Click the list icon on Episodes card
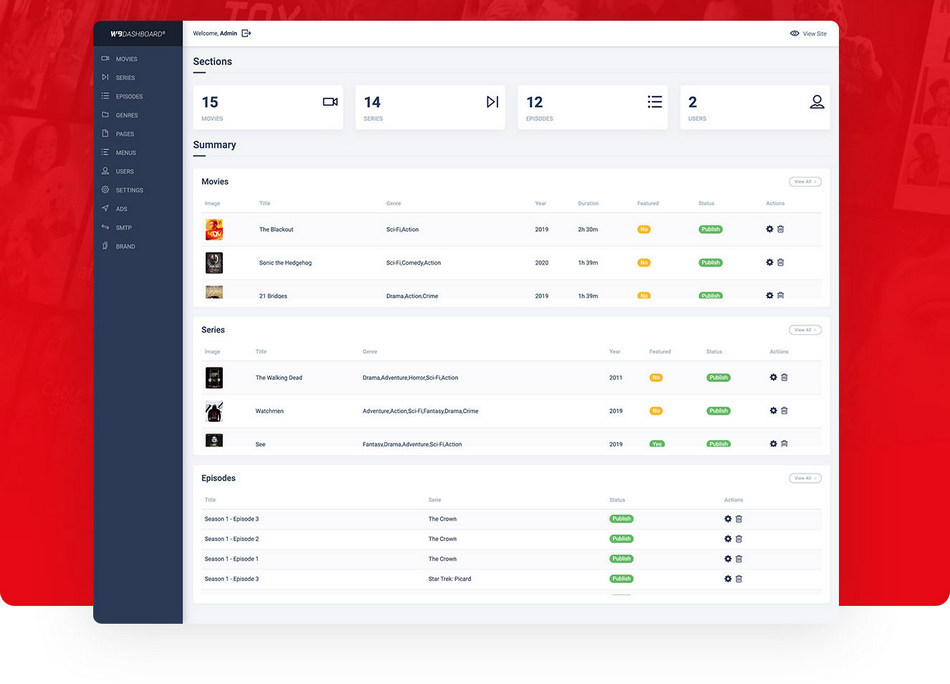 (x=654, y=102)
